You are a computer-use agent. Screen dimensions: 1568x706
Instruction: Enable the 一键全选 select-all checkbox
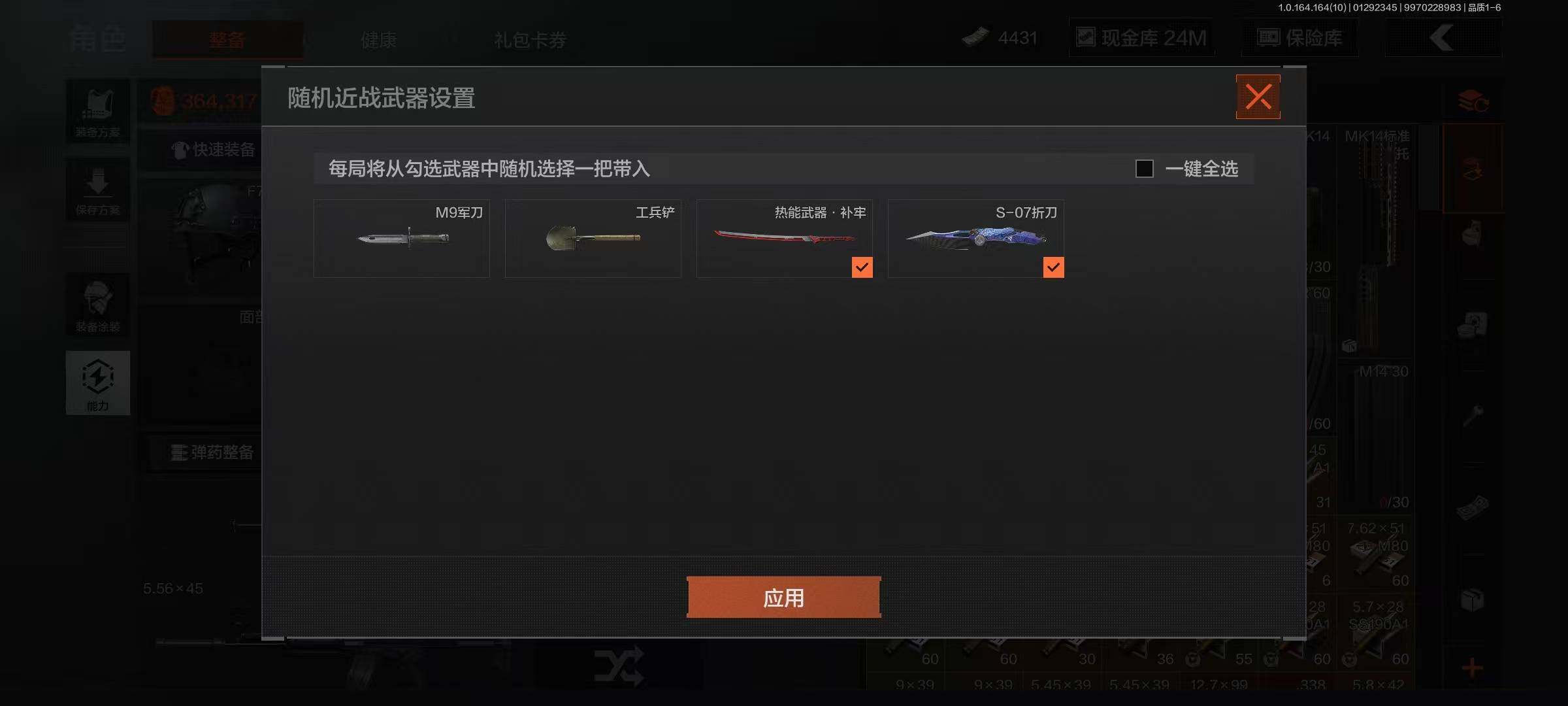point(1144,169)
